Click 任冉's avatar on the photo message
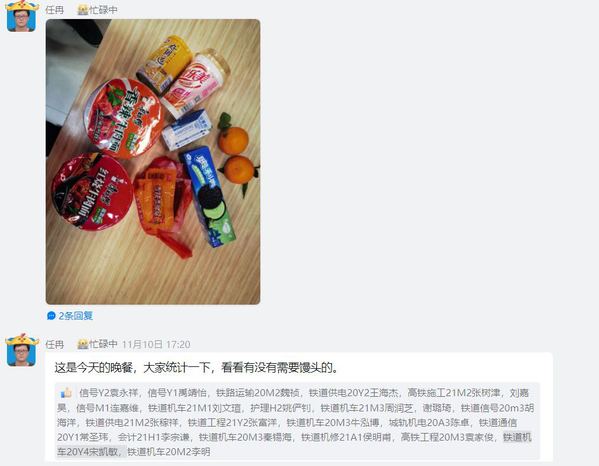 pyautogui.click(x=22, y=16)
